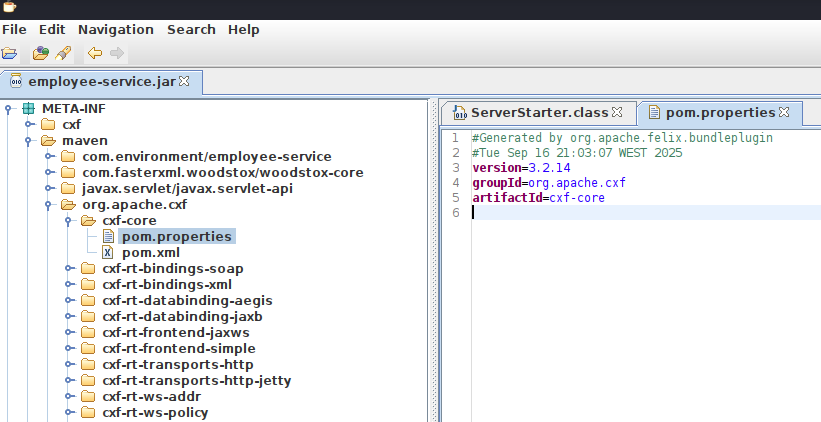The image size is (821, 422).
Task: Expand com.environment/employee-service node
Action: point(49,157)
